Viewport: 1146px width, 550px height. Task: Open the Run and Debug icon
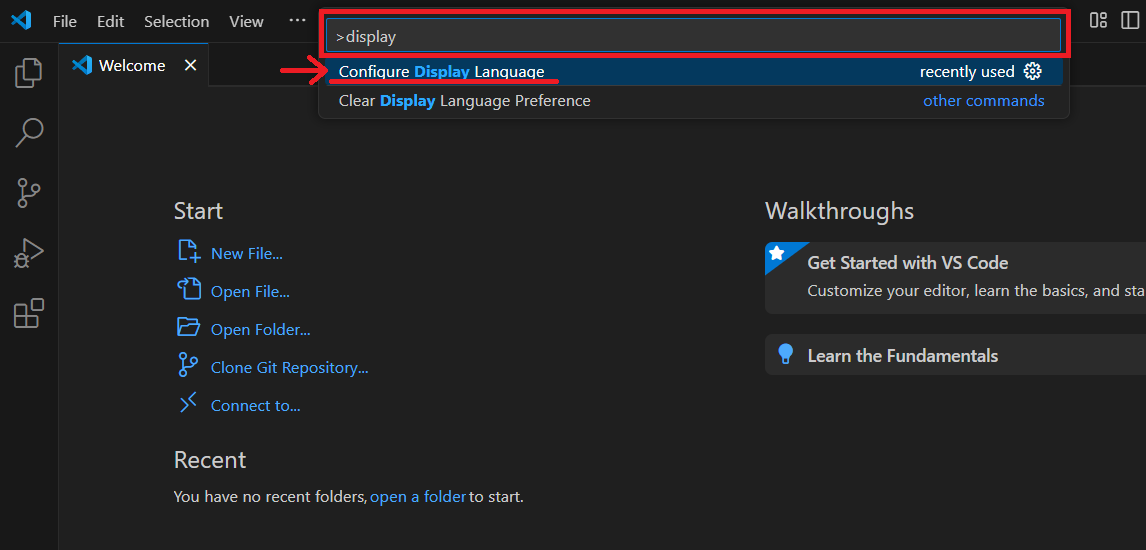29,254
